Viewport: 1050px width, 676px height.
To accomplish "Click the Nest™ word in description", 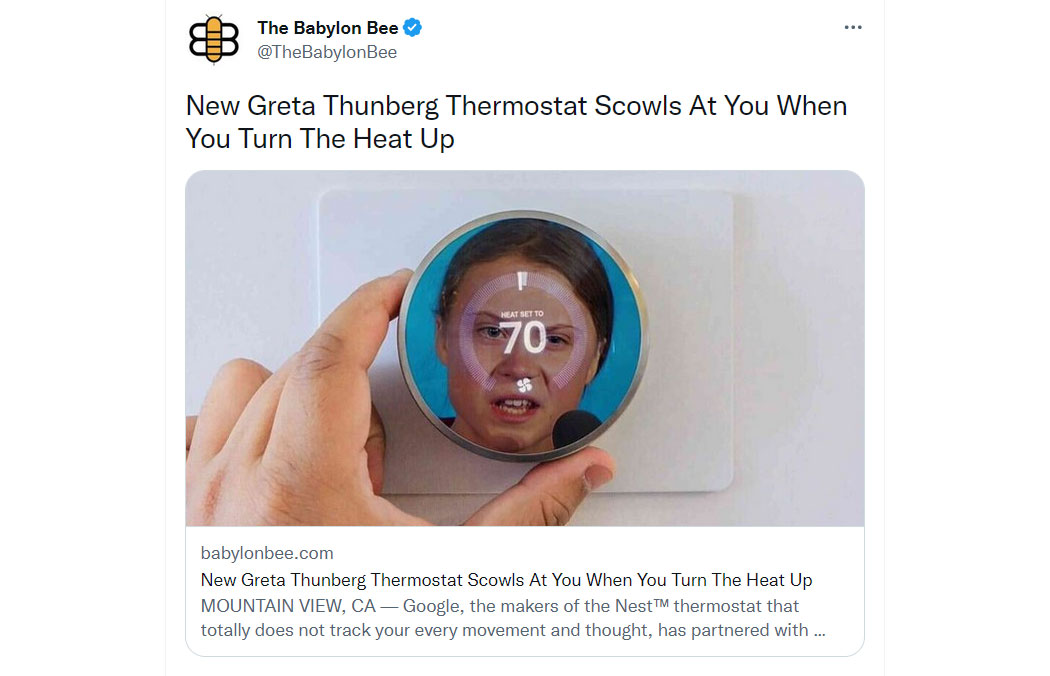I will pyautogui.click(x=642, y=606).
